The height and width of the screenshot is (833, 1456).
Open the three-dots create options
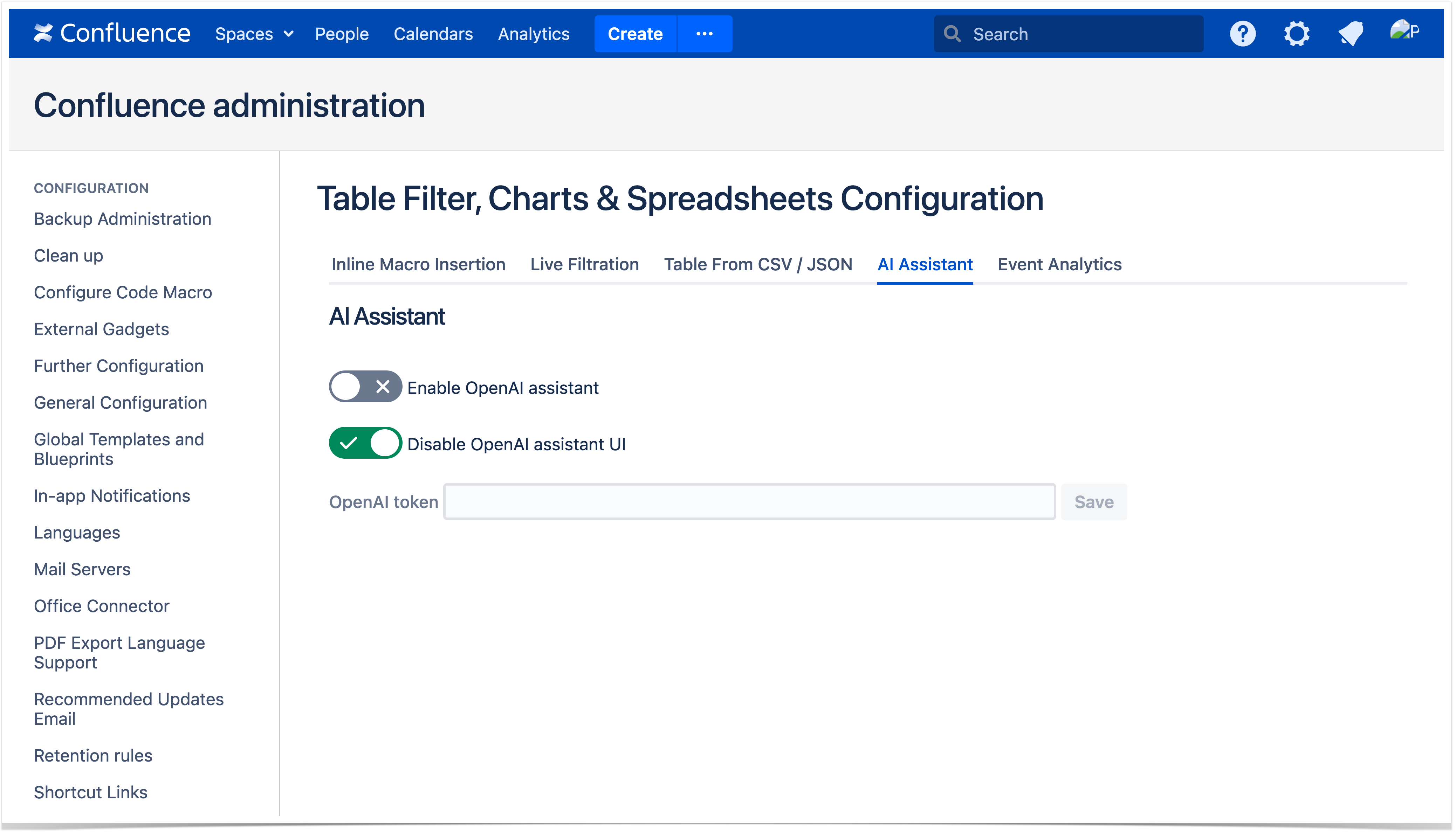click(x=705, y=34)
